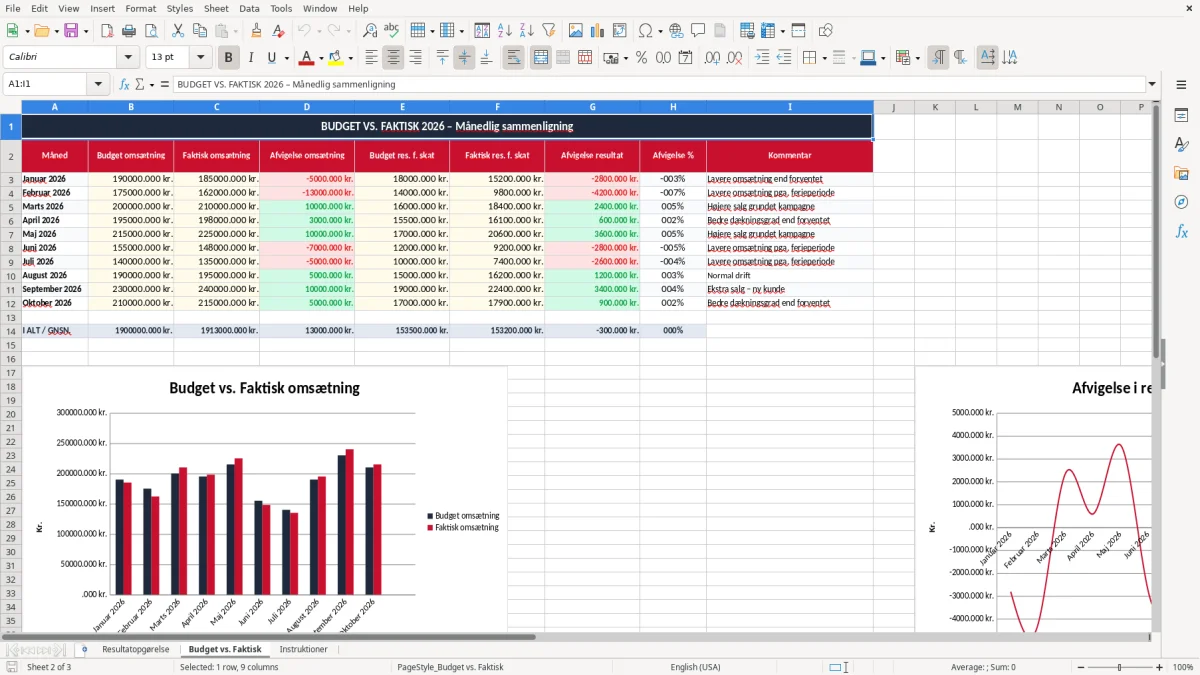This screenshot has width=1200, height=675.
Task: Toggle Merge and Center Cells
Action: [x=541, y=58]
